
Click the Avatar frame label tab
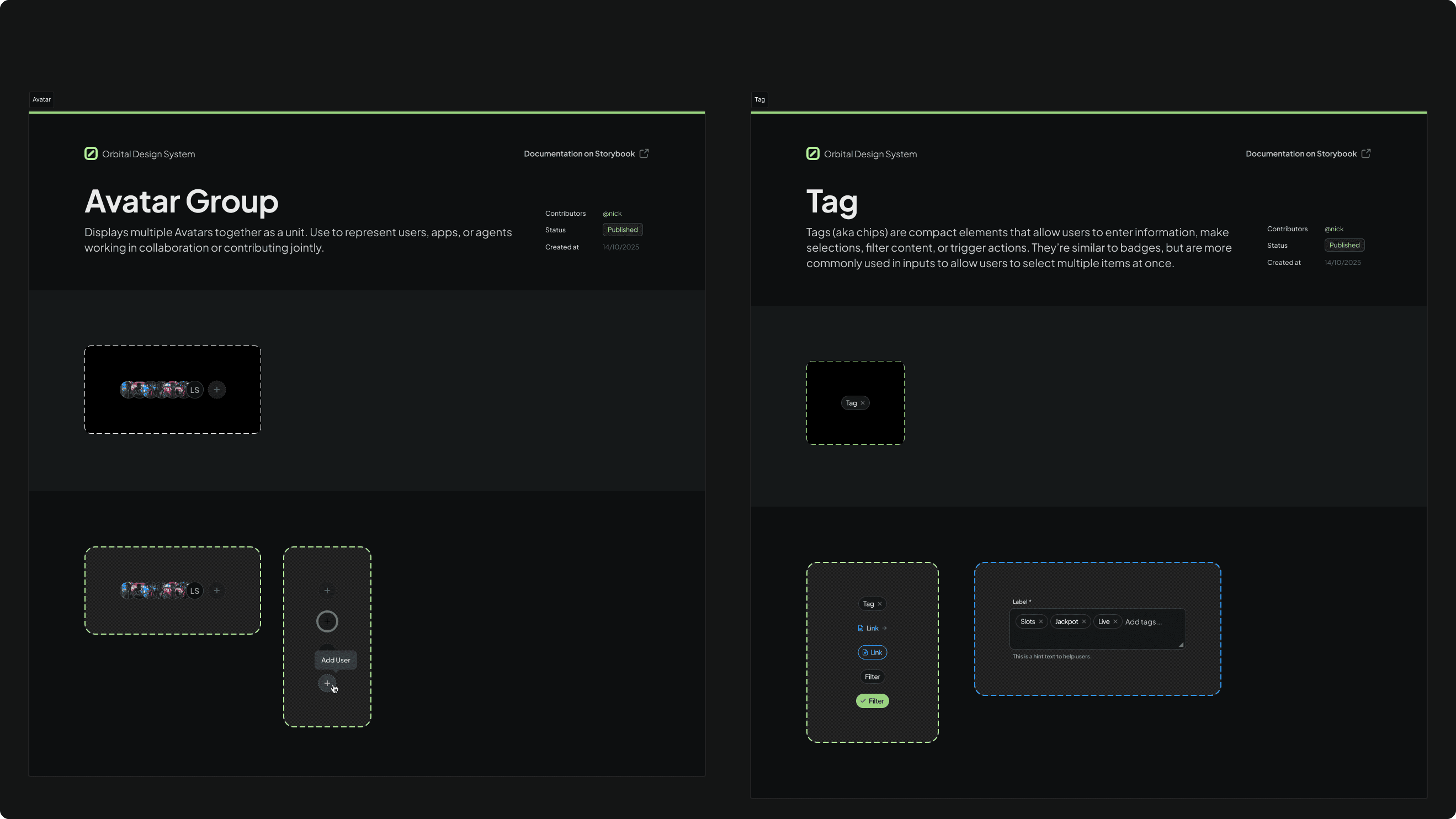click(x=41, y=99)
